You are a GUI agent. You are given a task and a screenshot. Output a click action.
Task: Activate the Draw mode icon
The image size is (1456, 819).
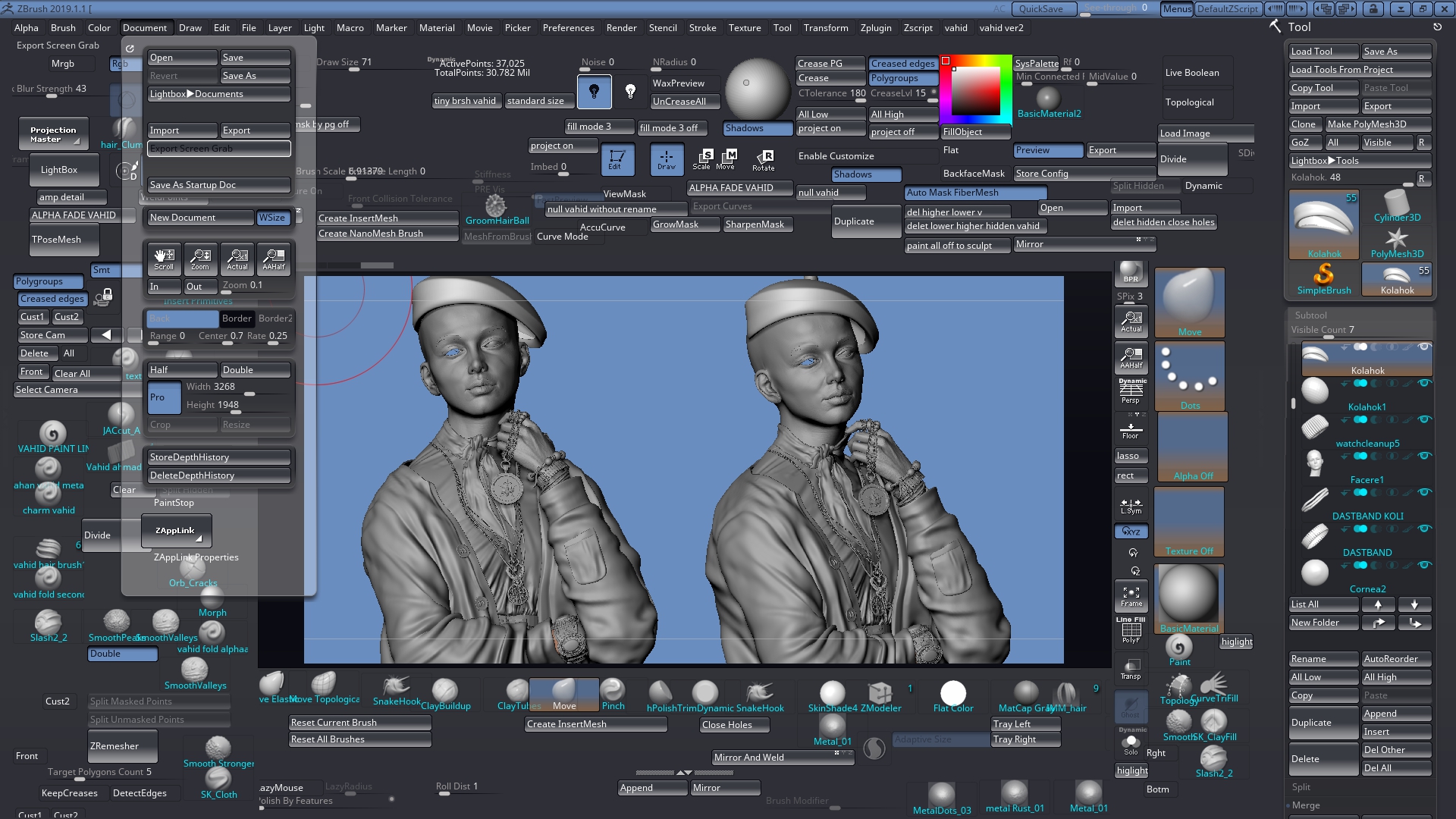click(x=667, y=159)
